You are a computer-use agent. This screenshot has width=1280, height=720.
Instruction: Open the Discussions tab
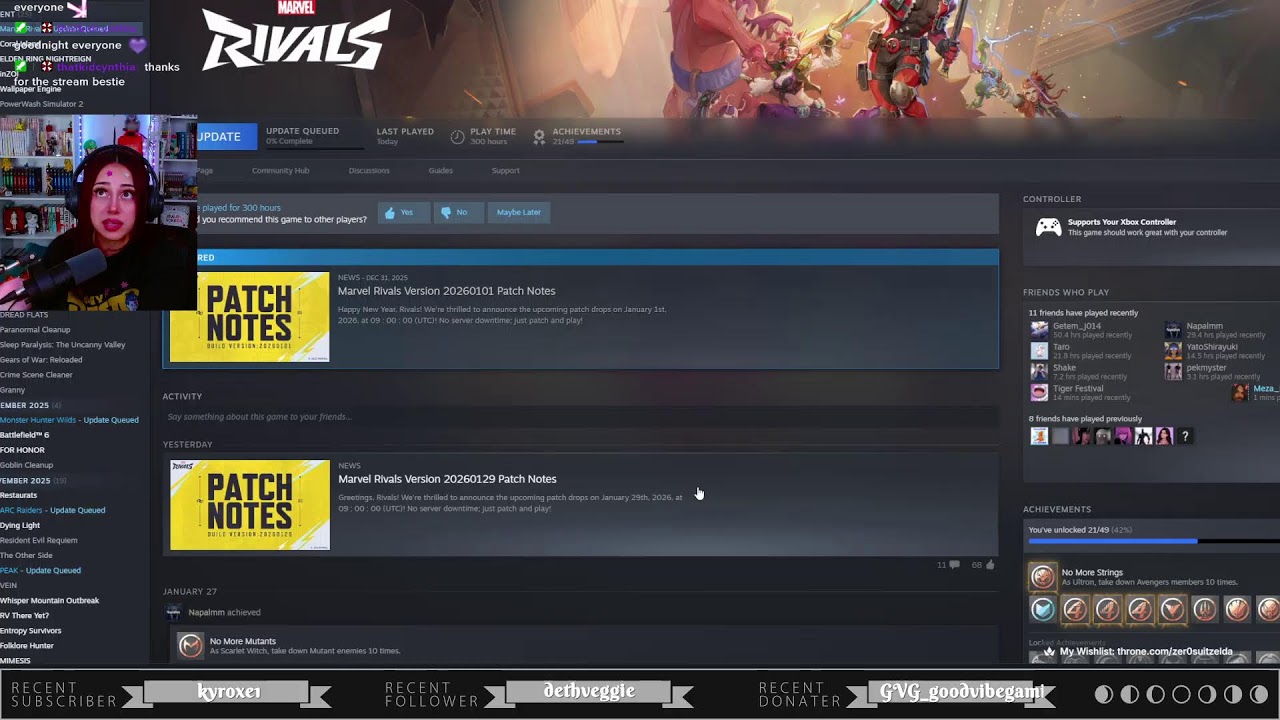pos(369,170)
